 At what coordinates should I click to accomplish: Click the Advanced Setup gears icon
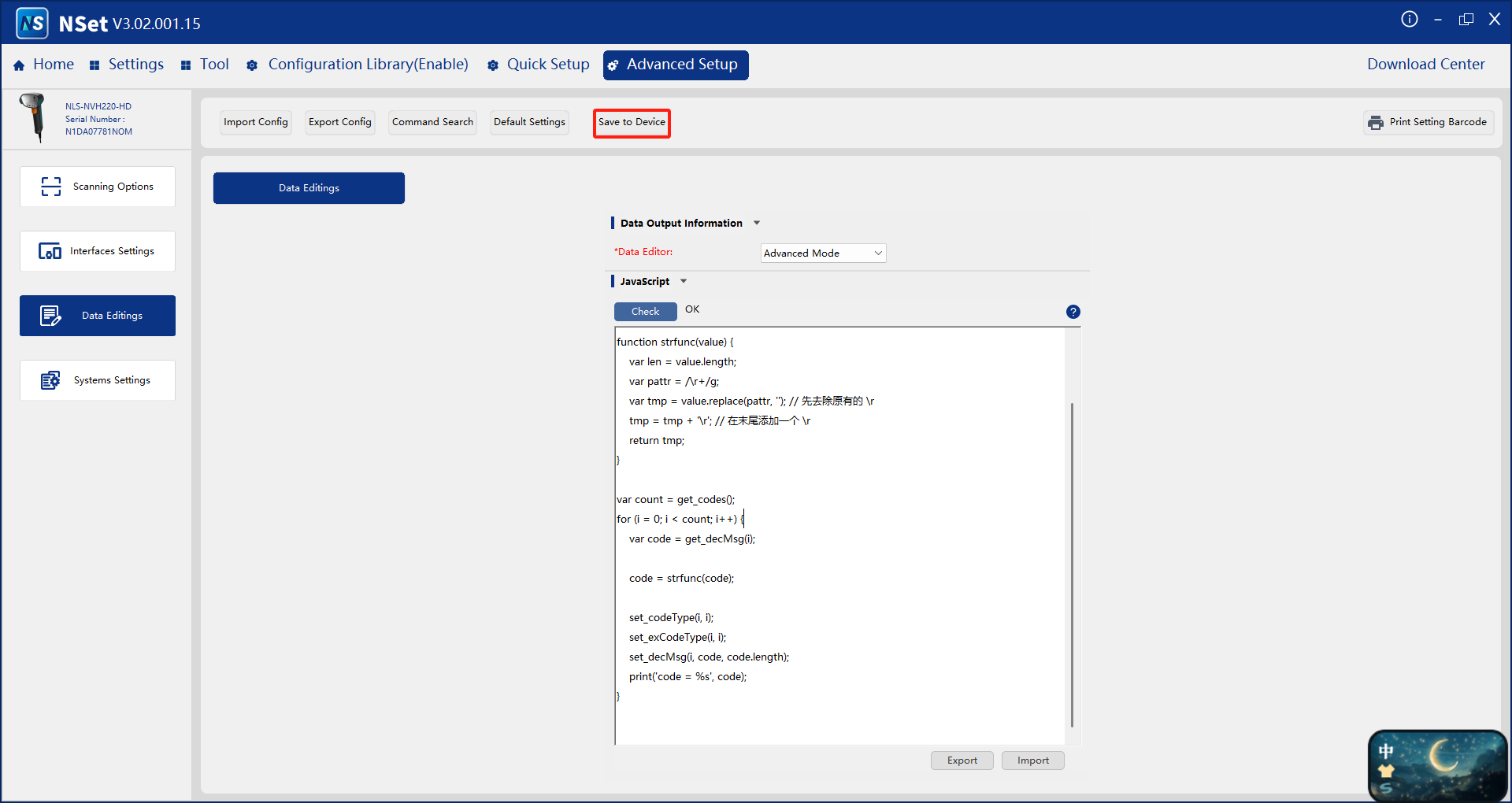[x=613, y=65]
